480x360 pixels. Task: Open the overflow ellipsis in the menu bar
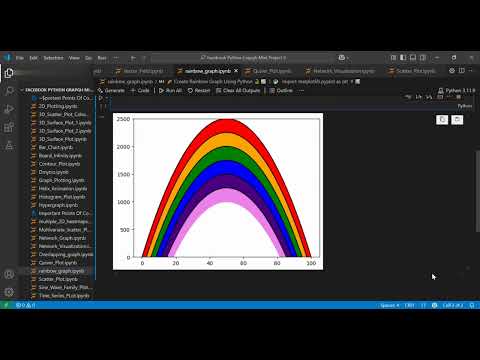point(116,58)
